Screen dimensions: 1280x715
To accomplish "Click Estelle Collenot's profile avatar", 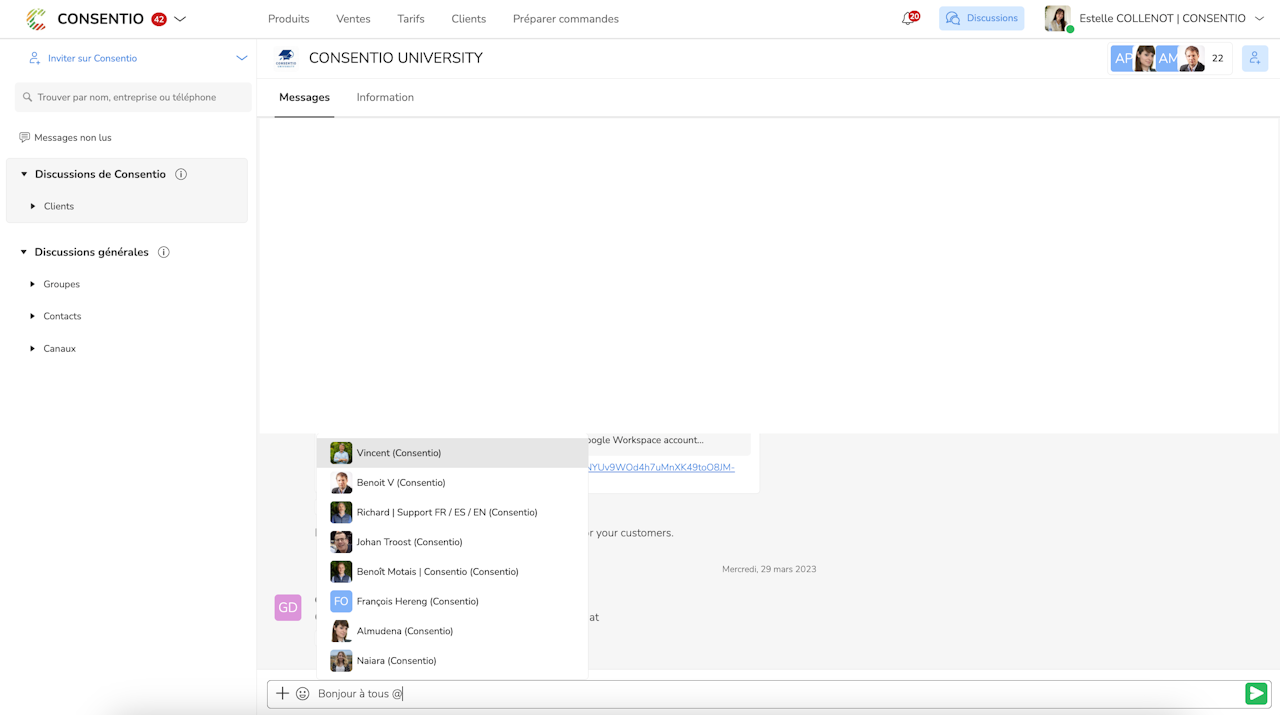I will tap(1058, 18).
